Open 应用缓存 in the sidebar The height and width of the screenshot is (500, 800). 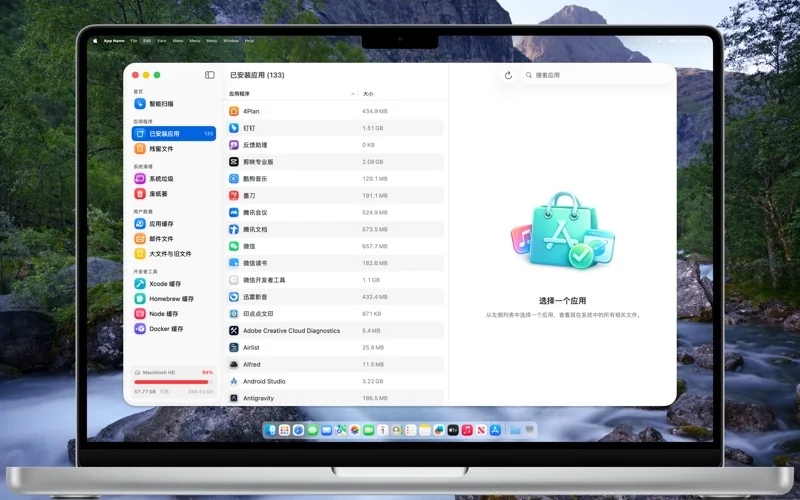click(173, 223)
